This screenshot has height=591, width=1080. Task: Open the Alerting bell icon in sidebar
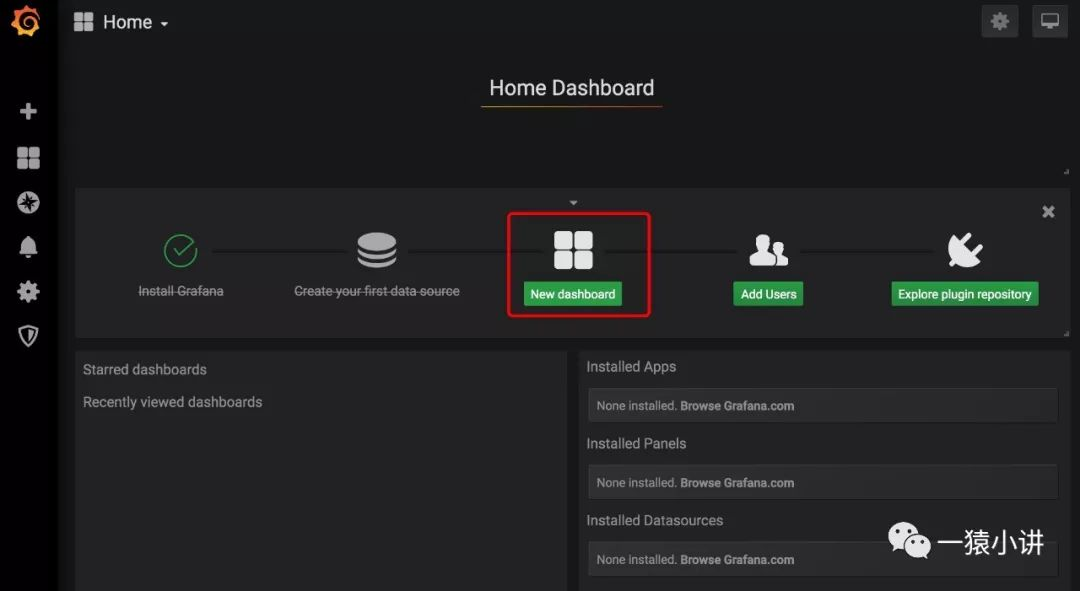pos(28,247)
